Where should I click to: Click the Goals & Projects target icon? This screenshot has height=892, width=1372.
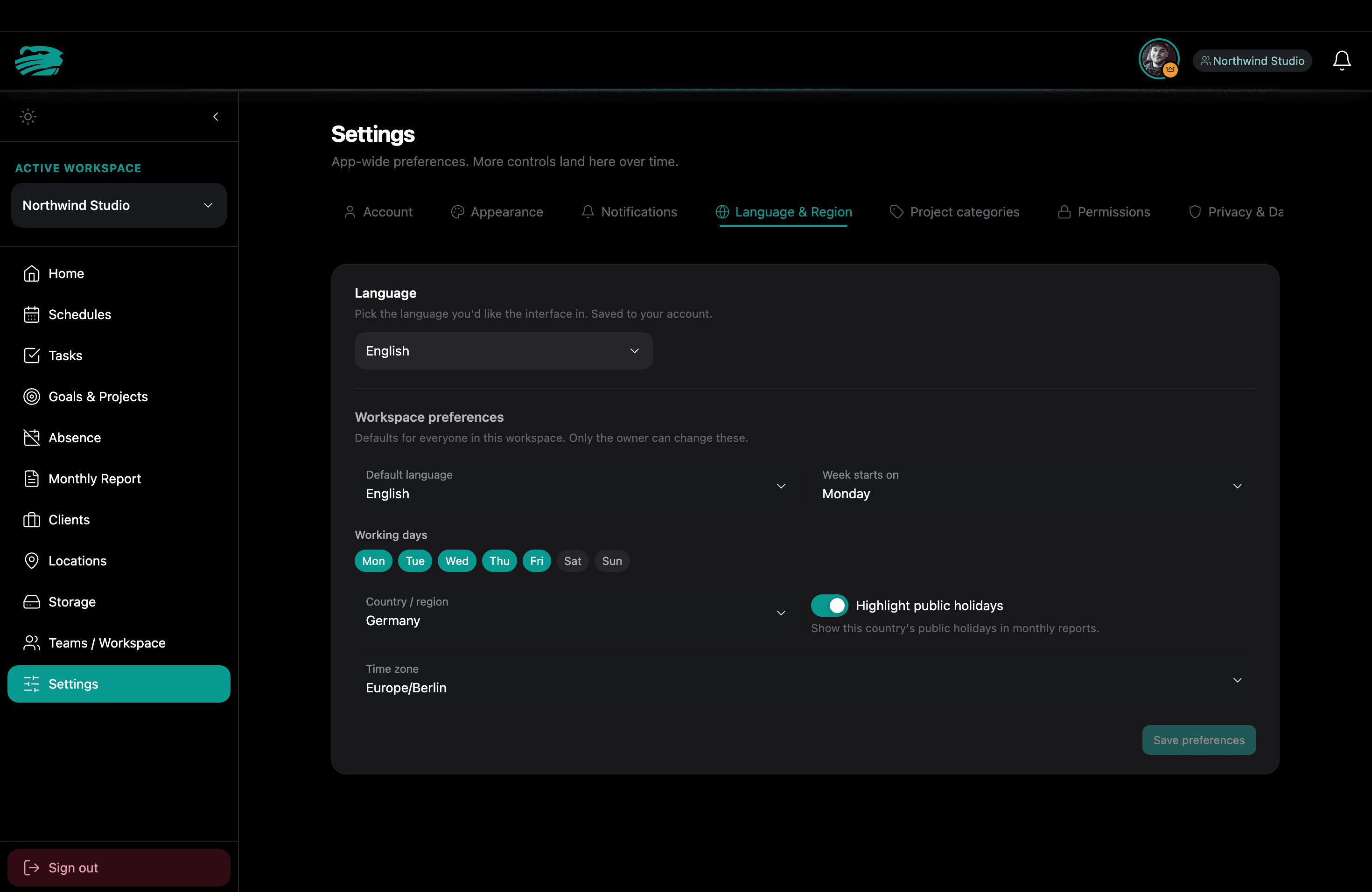click(x=32, y=397)
